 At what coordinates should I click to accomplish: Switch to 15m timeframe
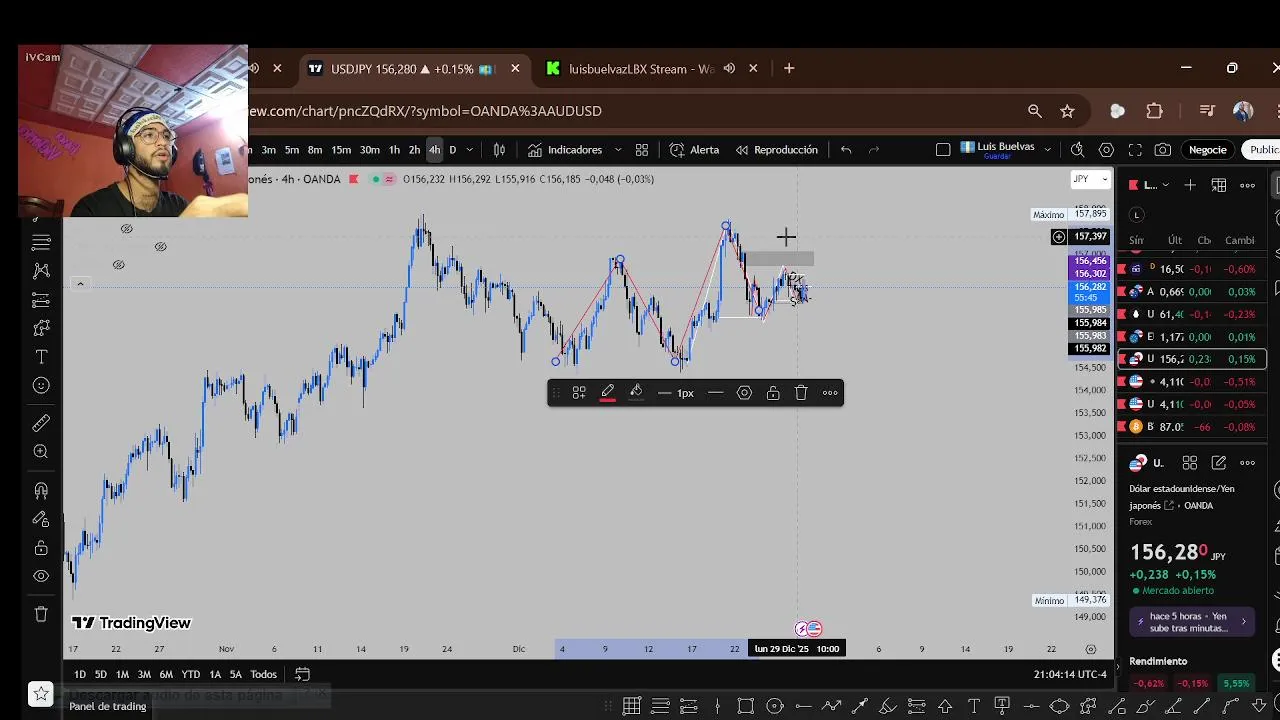tap(341, 150)
